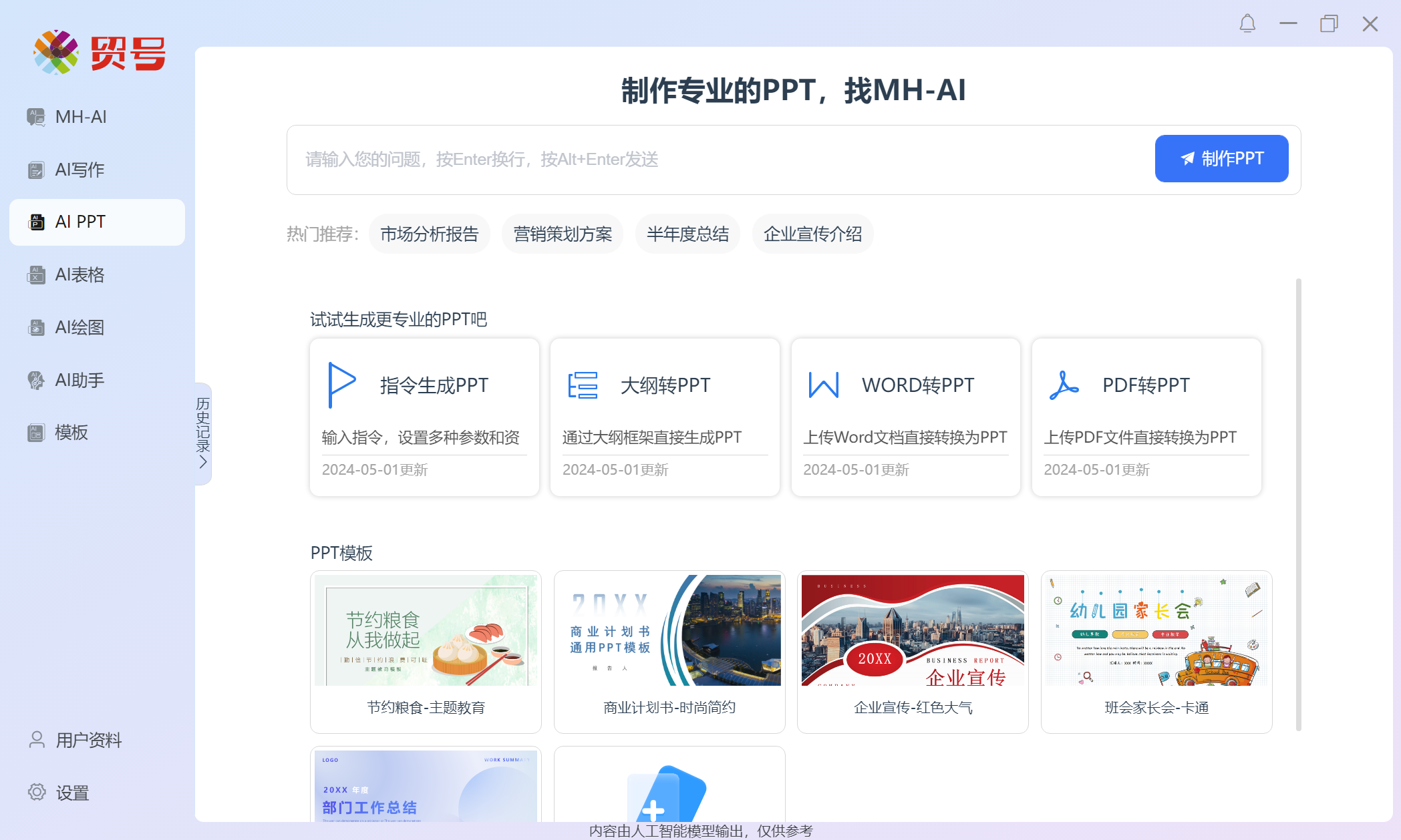Click the PPT模板 section heading

[x=341, y=553]
